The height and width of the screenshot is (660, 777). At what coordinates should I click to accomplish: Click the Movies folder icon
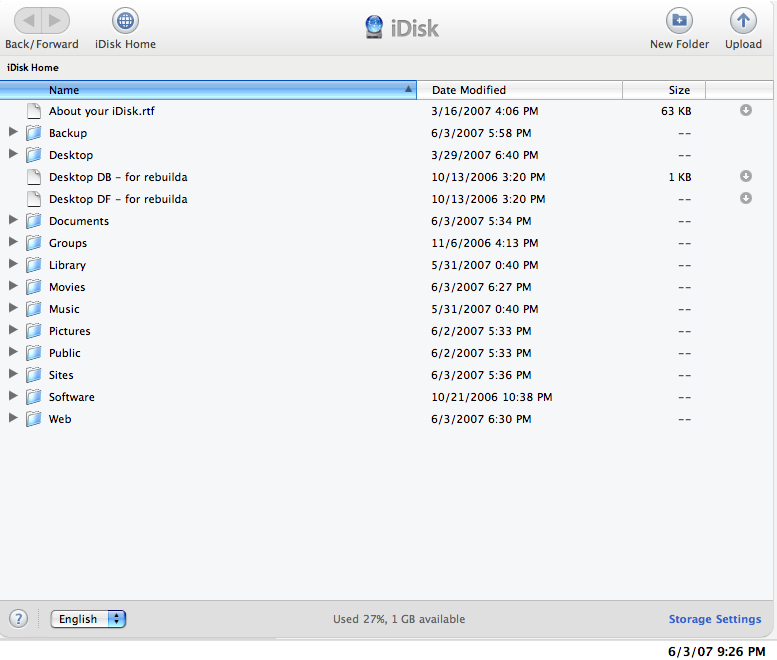point(34,286)
